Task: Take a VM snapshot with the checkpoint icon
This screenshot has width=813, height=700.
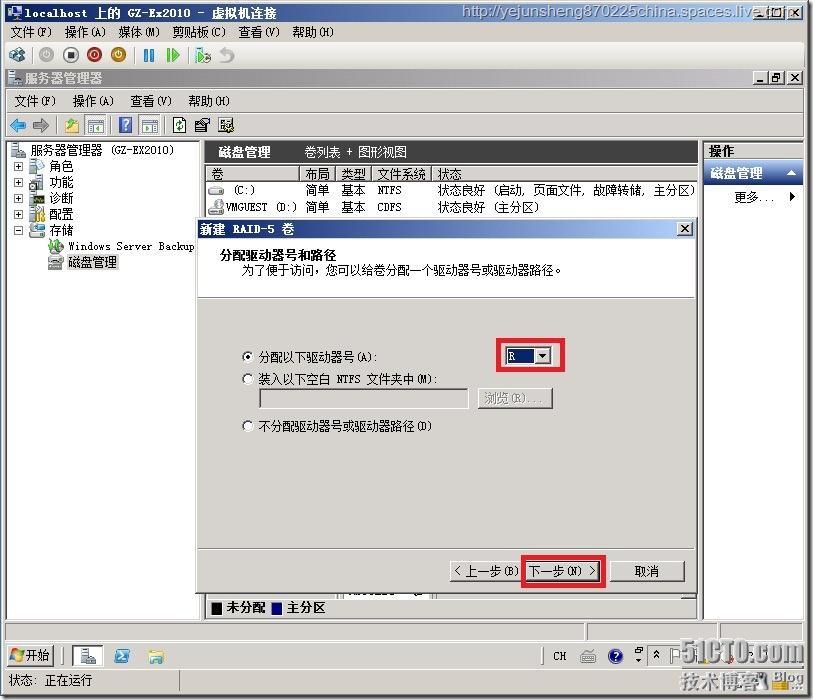Action: click(203, 55)
